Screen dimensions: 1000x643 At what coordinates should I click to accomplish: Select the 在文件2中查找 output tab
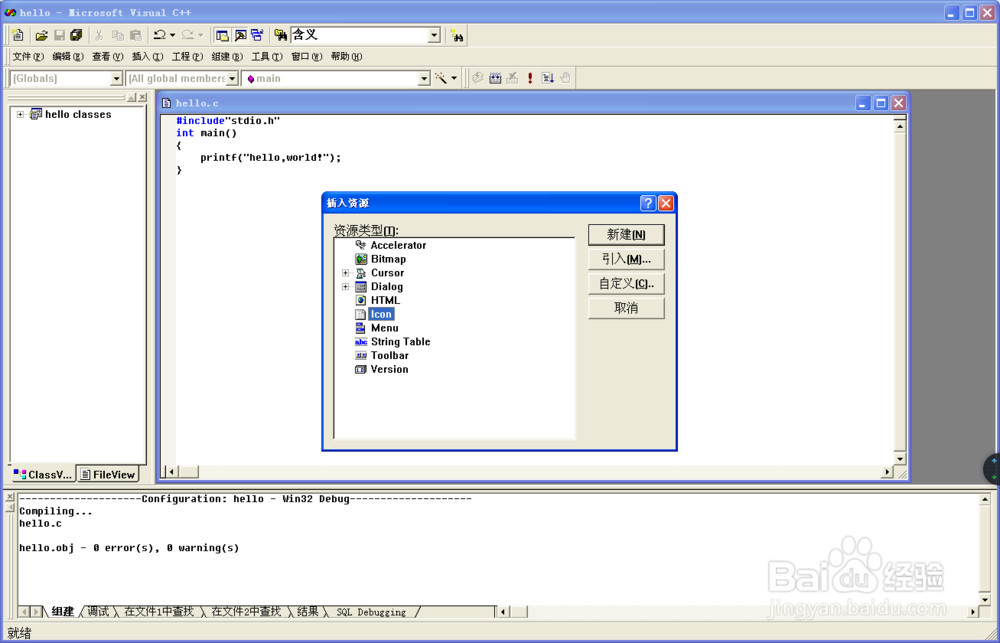click(246, 612)
